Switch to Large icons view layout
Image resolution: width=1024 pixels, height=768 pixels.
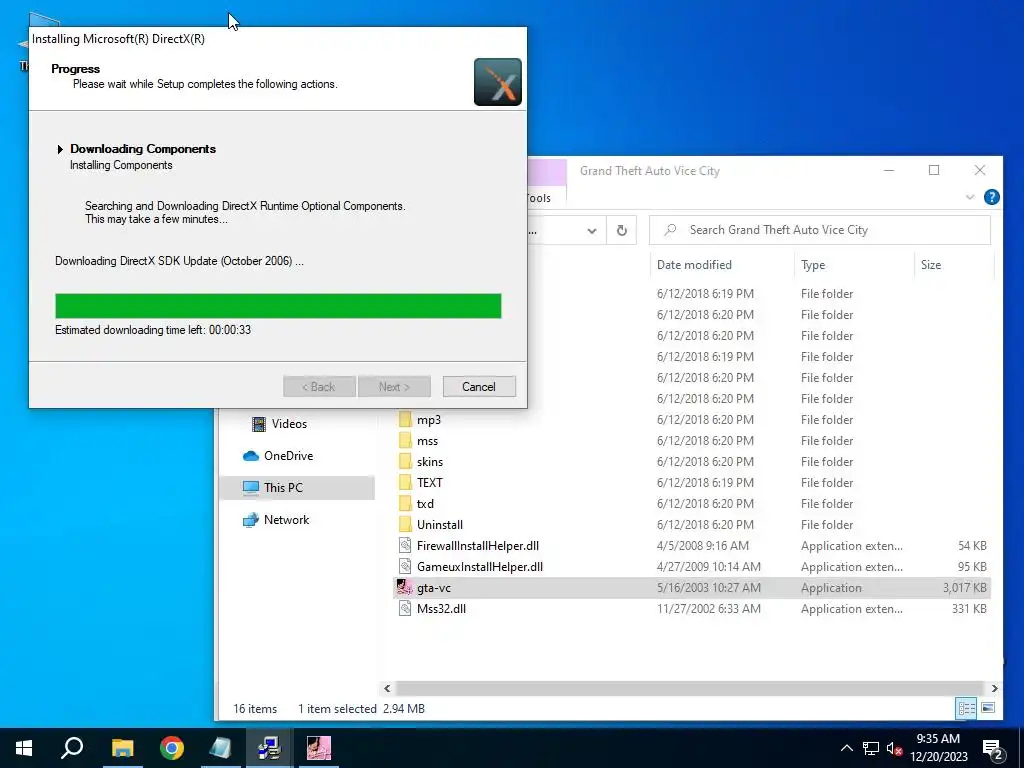(988, 708)
